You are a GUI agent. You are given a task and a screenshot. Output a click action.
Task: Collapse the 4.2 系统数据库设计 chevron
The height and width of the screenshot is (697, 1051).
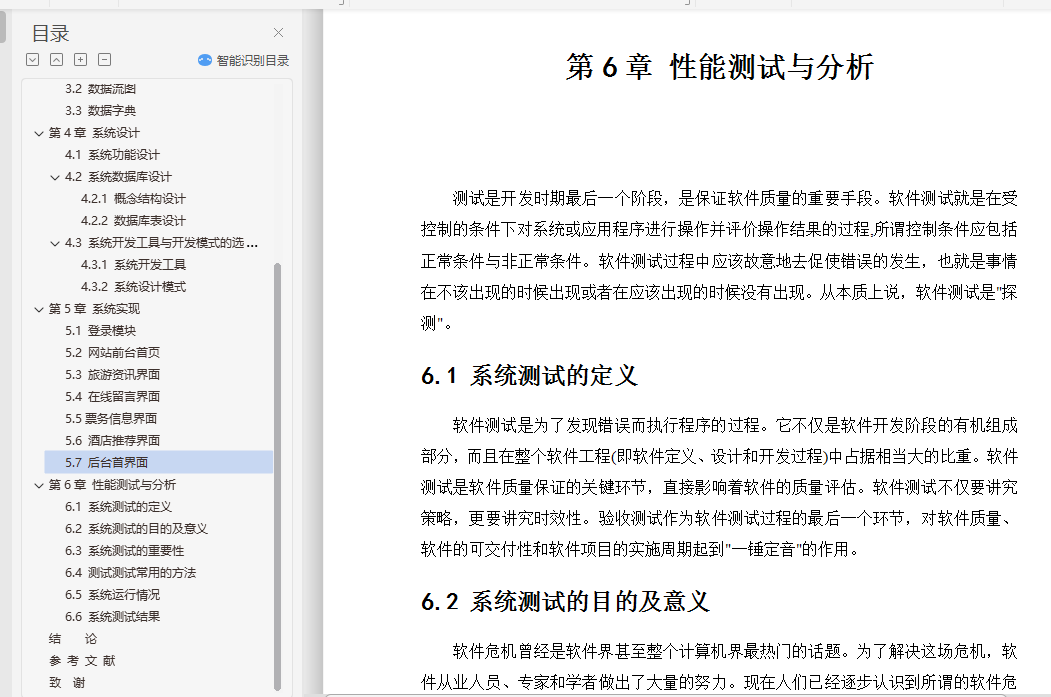pos(55,178)
